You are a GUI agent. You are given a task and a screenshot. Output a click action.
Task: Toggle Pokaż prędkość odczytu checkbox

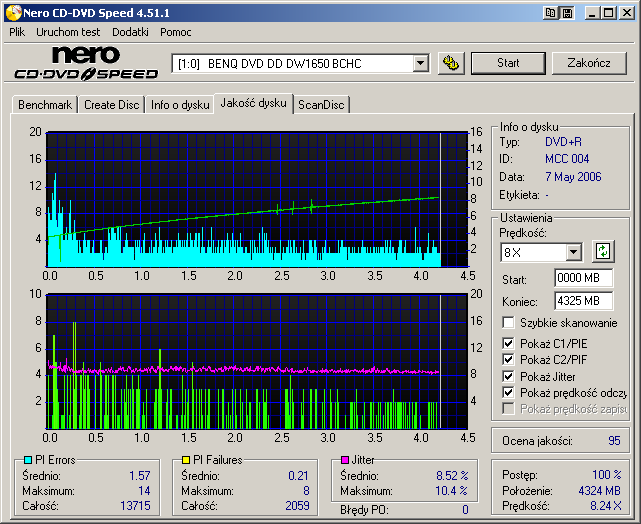(508, 392)
